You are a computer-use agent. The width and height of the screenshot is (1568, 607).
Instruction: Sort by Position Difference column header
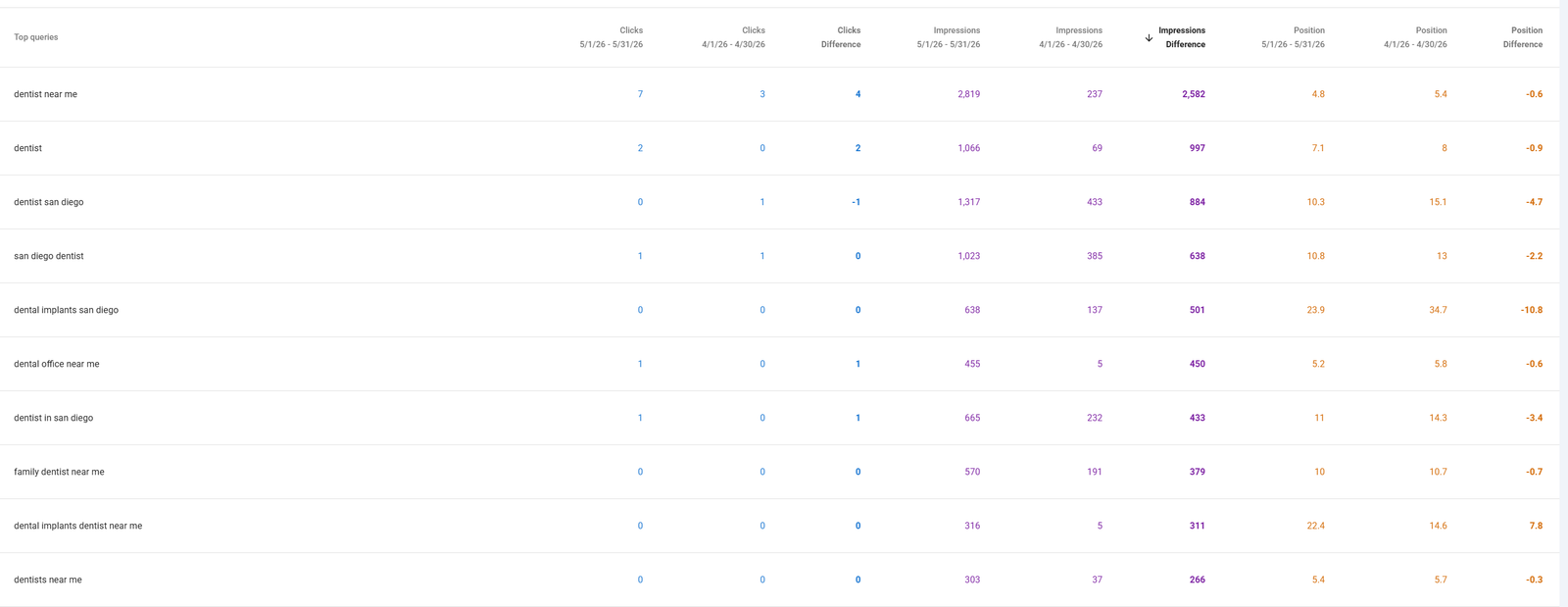click(x=1523, y=37)
